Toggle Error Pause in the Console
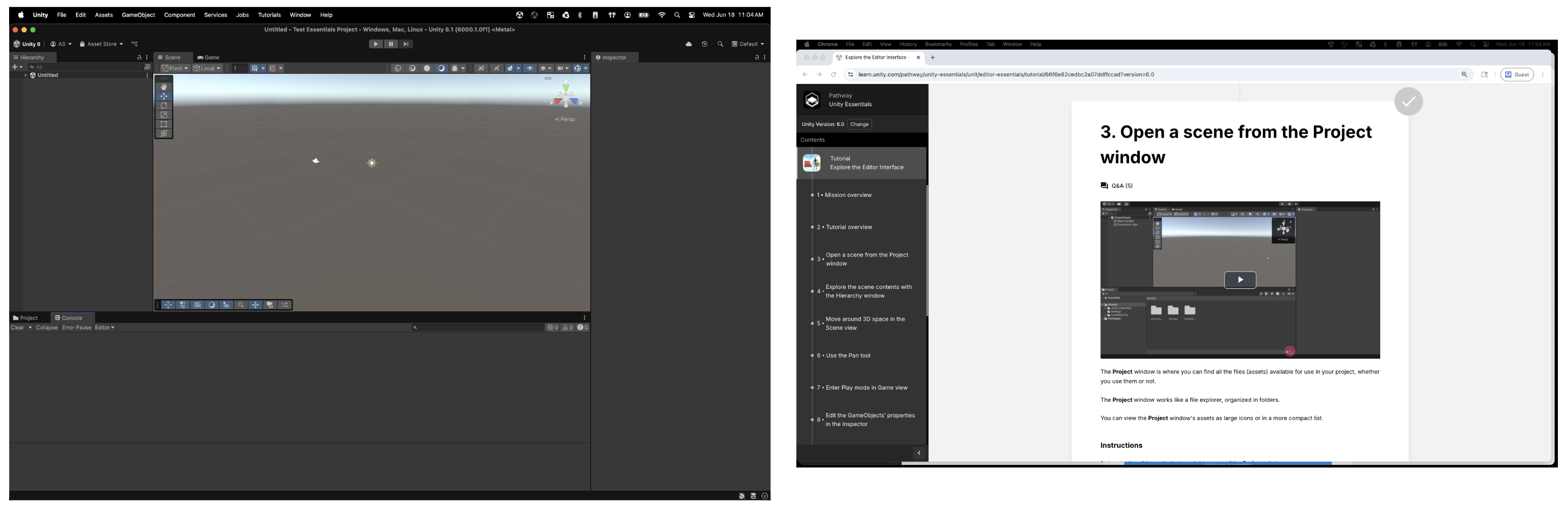1568x511 pixels. [77, 327]
